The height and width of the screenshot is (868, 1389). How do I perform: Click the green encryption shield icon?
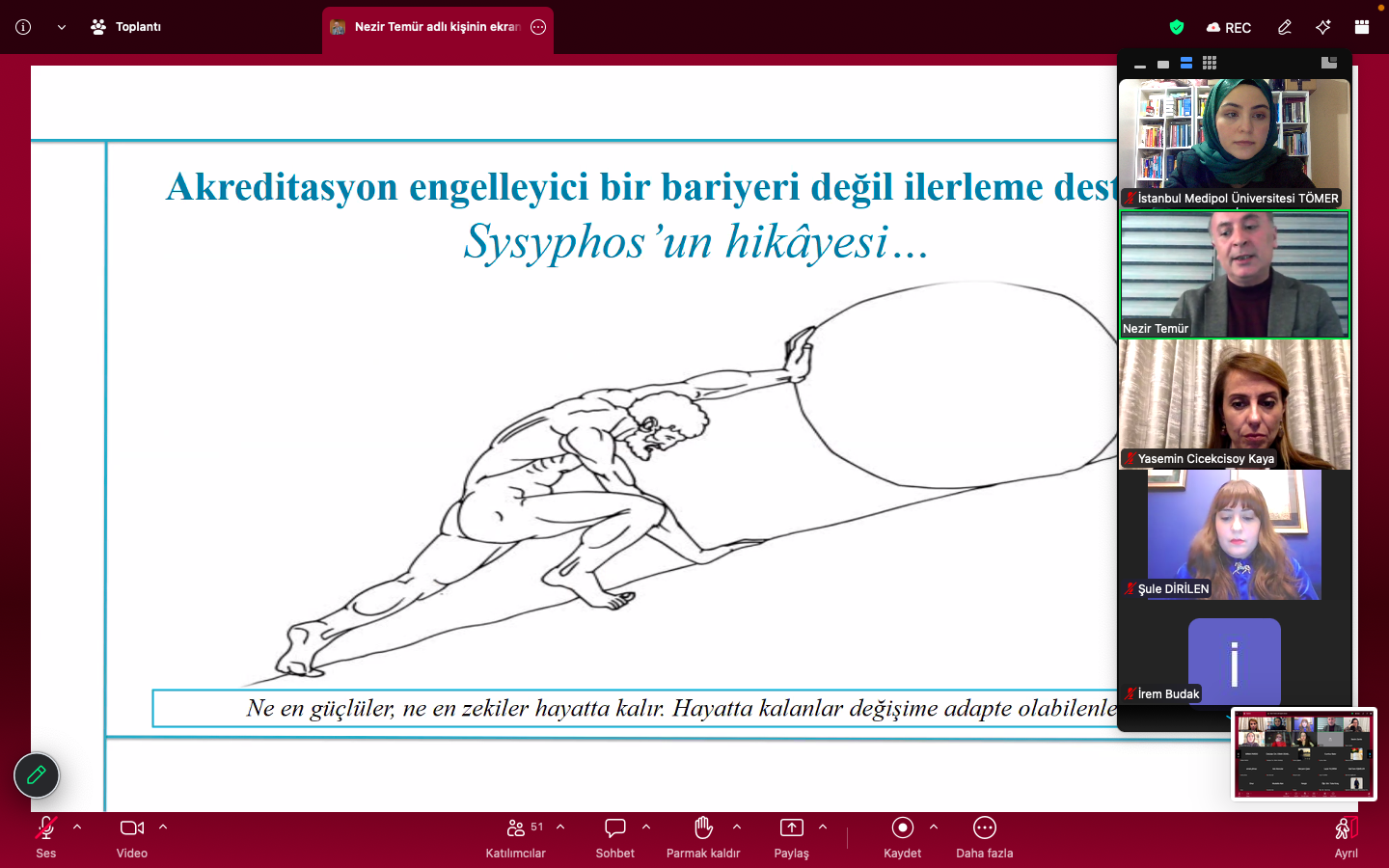(1177, 27)
